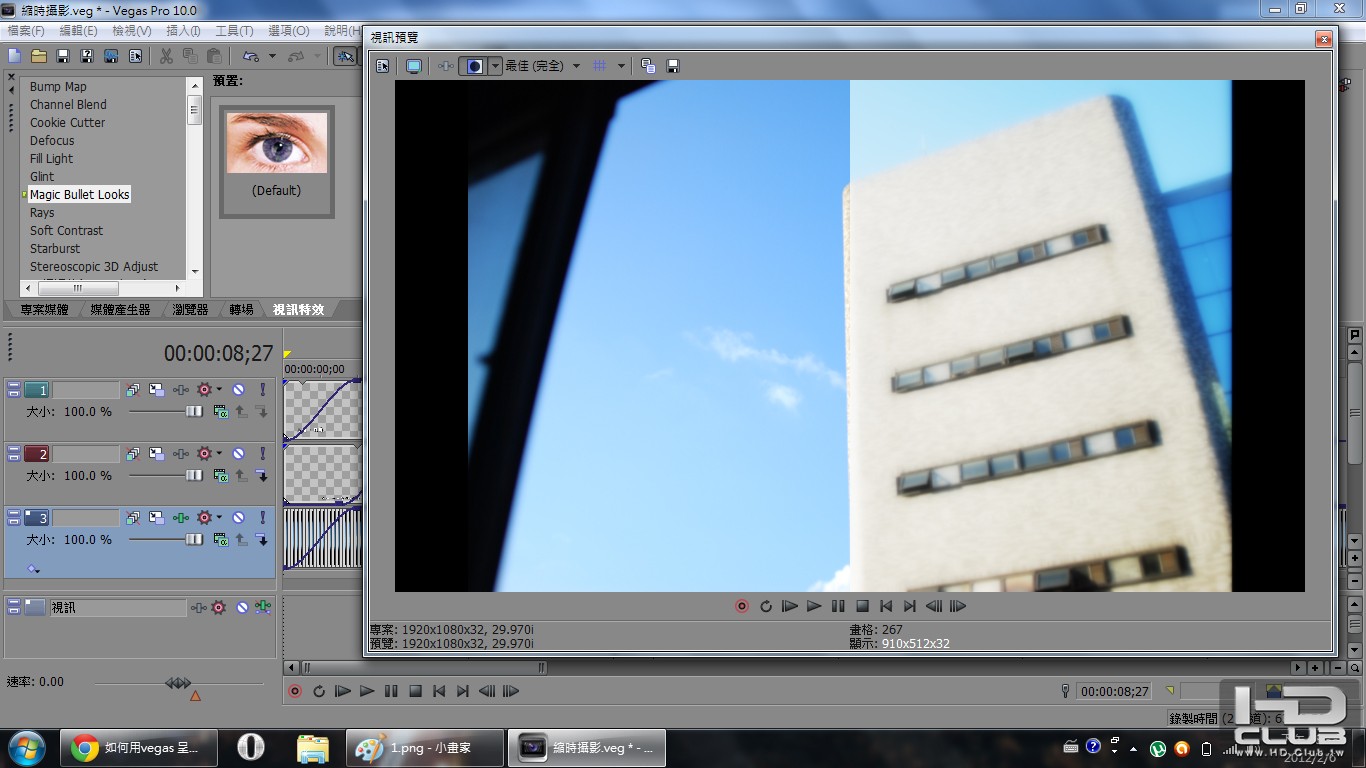Image resolution: width=1366 pixels, height=768 pixels.
Task: Open a project with the folder icon
Action: coord(39,56)
